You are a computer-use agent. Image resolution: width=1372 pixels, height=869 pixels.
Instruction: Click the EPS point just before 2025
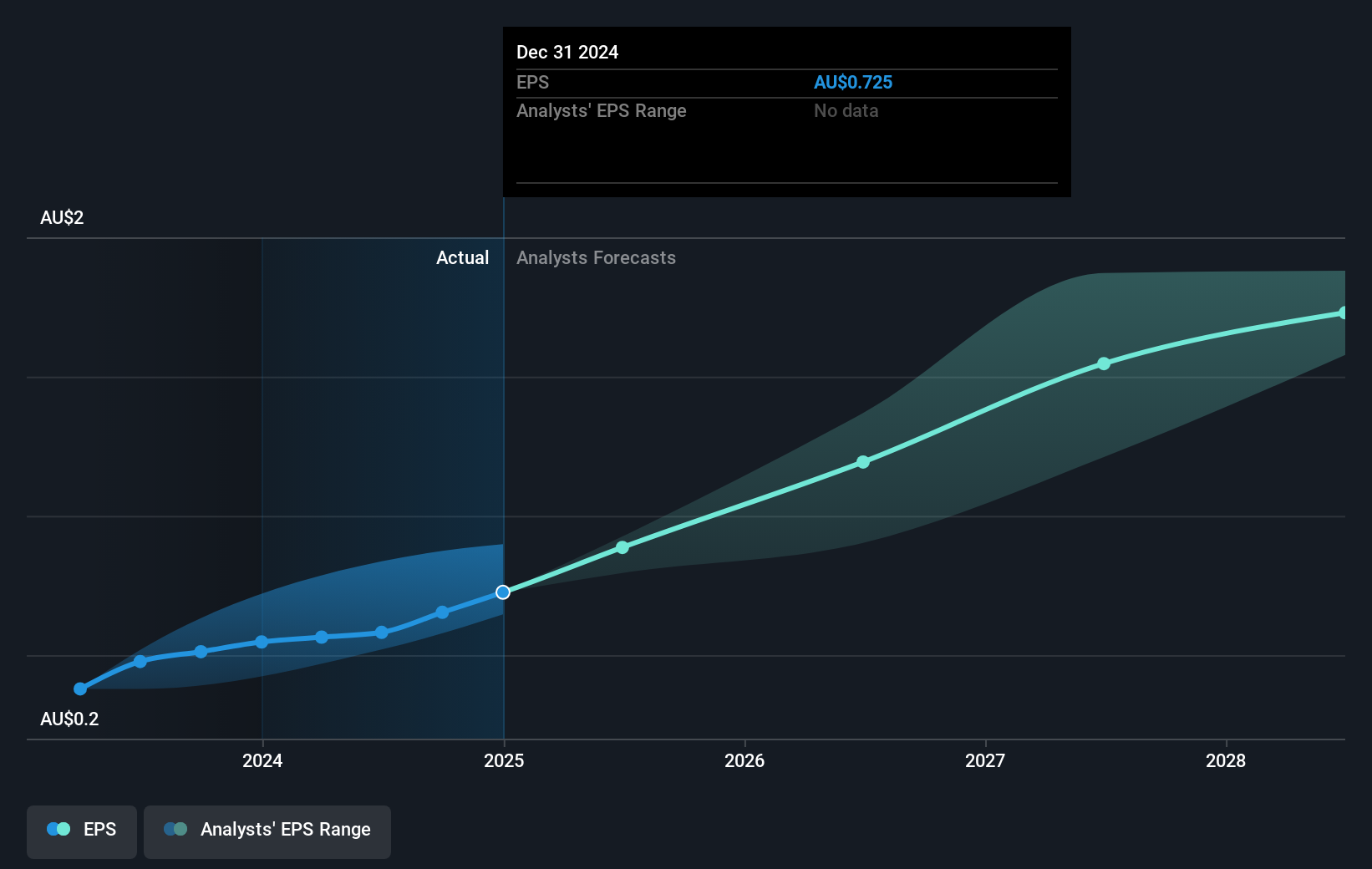tap(442, 612)
